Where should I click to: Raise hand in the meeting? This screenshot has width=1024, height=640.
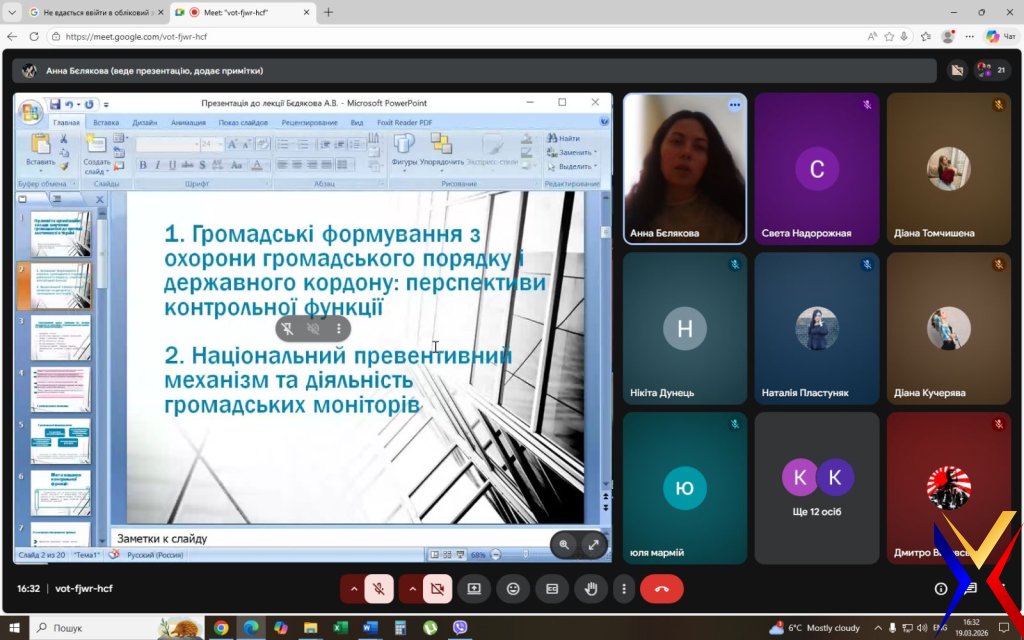pos(591,589)
